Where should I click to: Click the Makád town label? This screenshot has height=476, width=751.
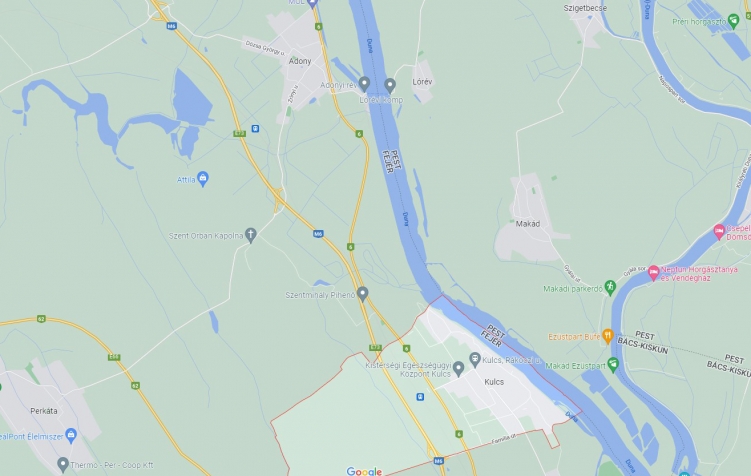tap(528, 224)
